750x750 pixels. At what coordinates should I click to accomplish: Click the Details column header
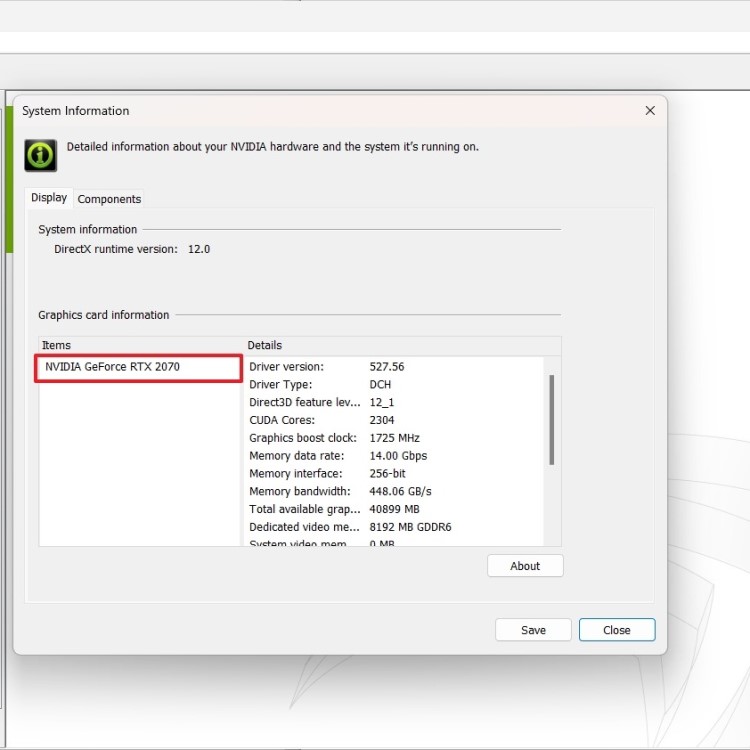[x=400, y=345]
